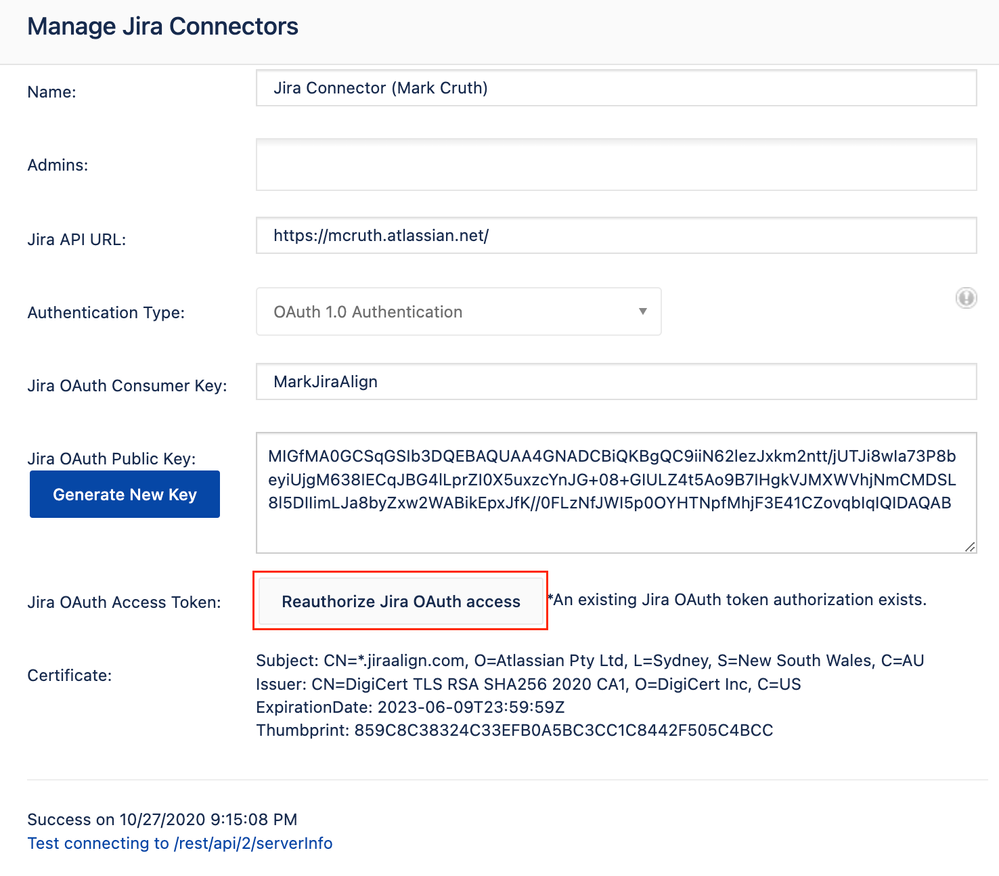
Task: Click the Jira OAuth Consumer Key field
Action: pos(616,382)
